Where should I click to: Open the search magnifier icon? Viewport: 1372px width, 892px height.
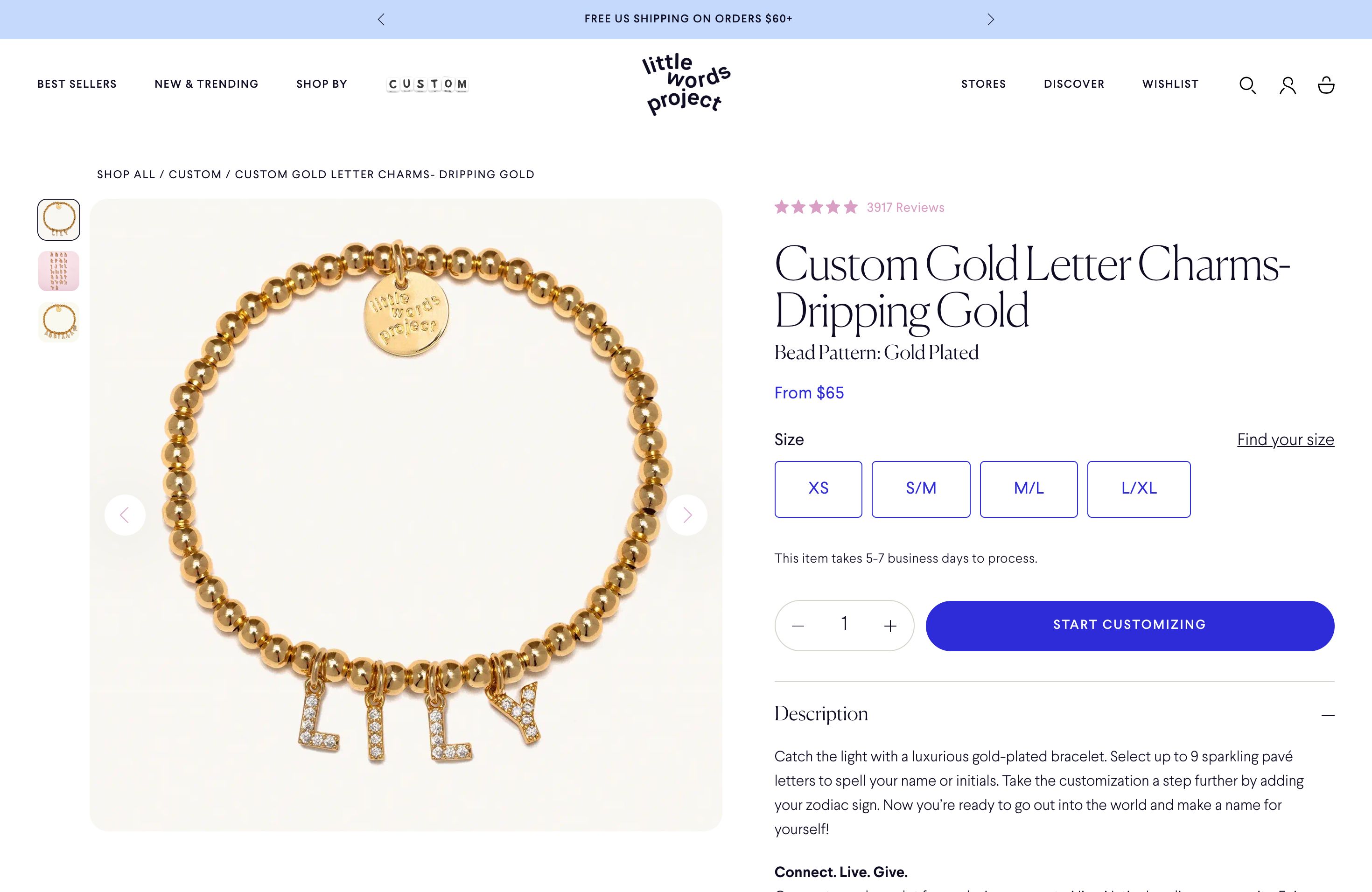1247,85
